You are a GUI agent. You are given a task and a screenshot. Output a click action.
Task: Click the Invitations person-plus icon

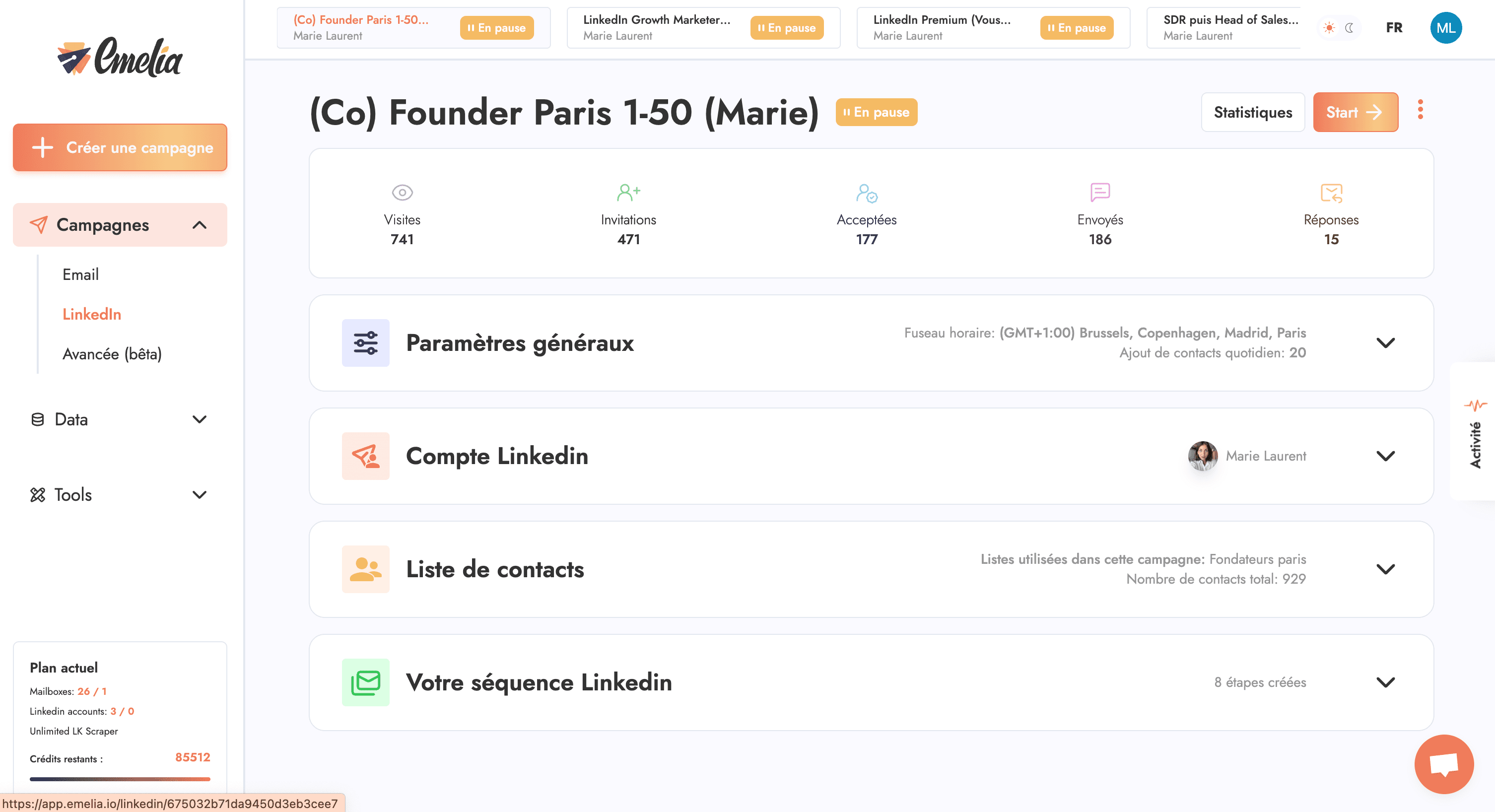pos(628,192)
